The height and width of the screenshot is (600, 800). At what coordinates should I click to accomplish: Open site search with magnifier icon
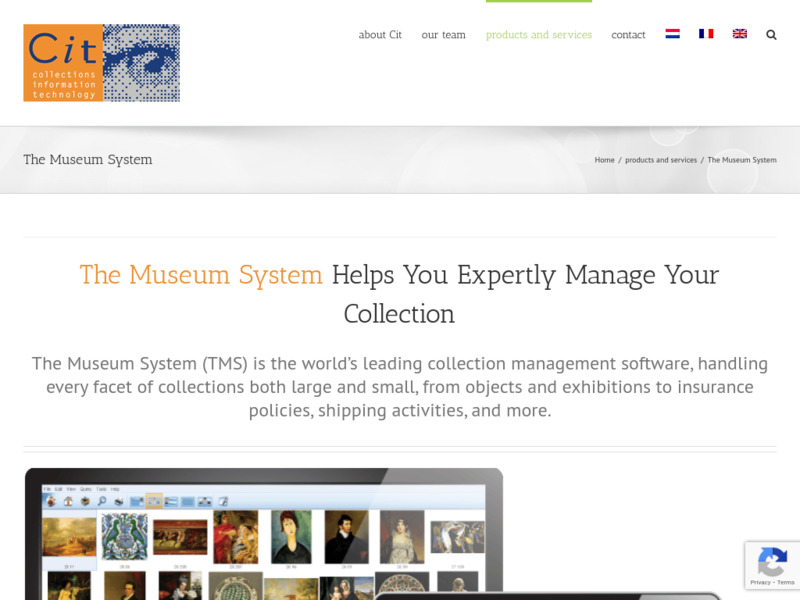pos(771,35)
